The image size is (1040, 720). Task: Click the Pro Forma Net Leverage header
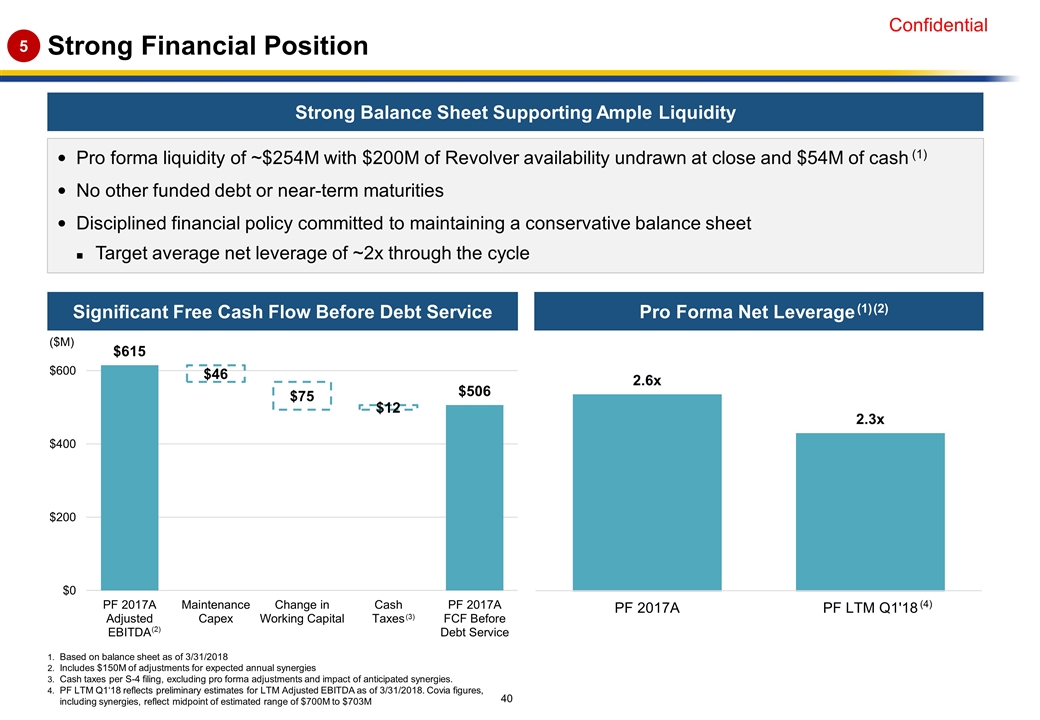pyautogui.click(x=759, y=311)
